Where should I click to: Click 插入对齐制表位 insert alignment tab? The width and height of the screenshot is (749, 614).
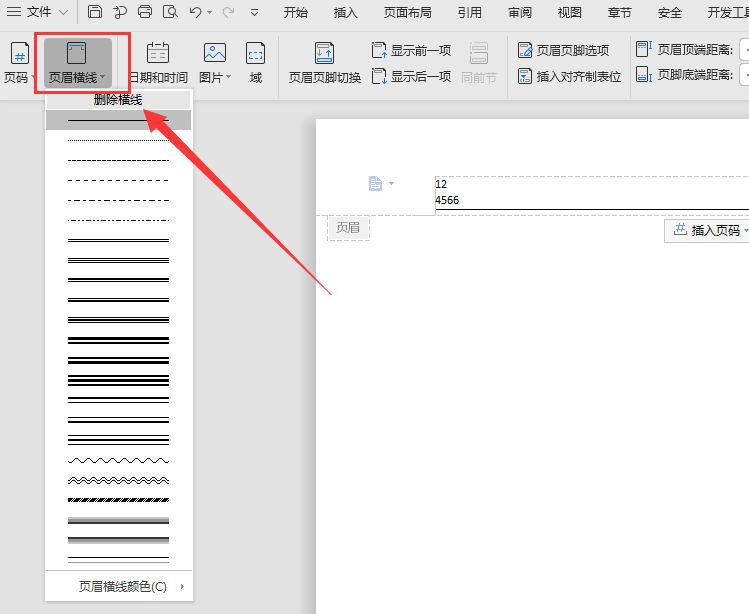tap(569, 76)
